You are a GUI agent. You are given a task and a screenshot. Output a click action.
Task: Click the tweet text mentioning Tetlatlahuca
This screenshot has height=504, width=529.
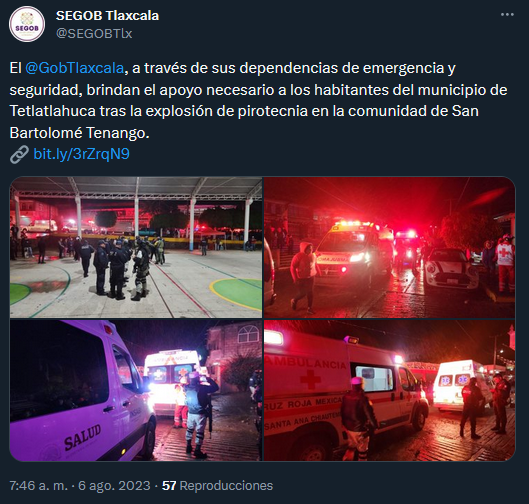coord(258,101)
